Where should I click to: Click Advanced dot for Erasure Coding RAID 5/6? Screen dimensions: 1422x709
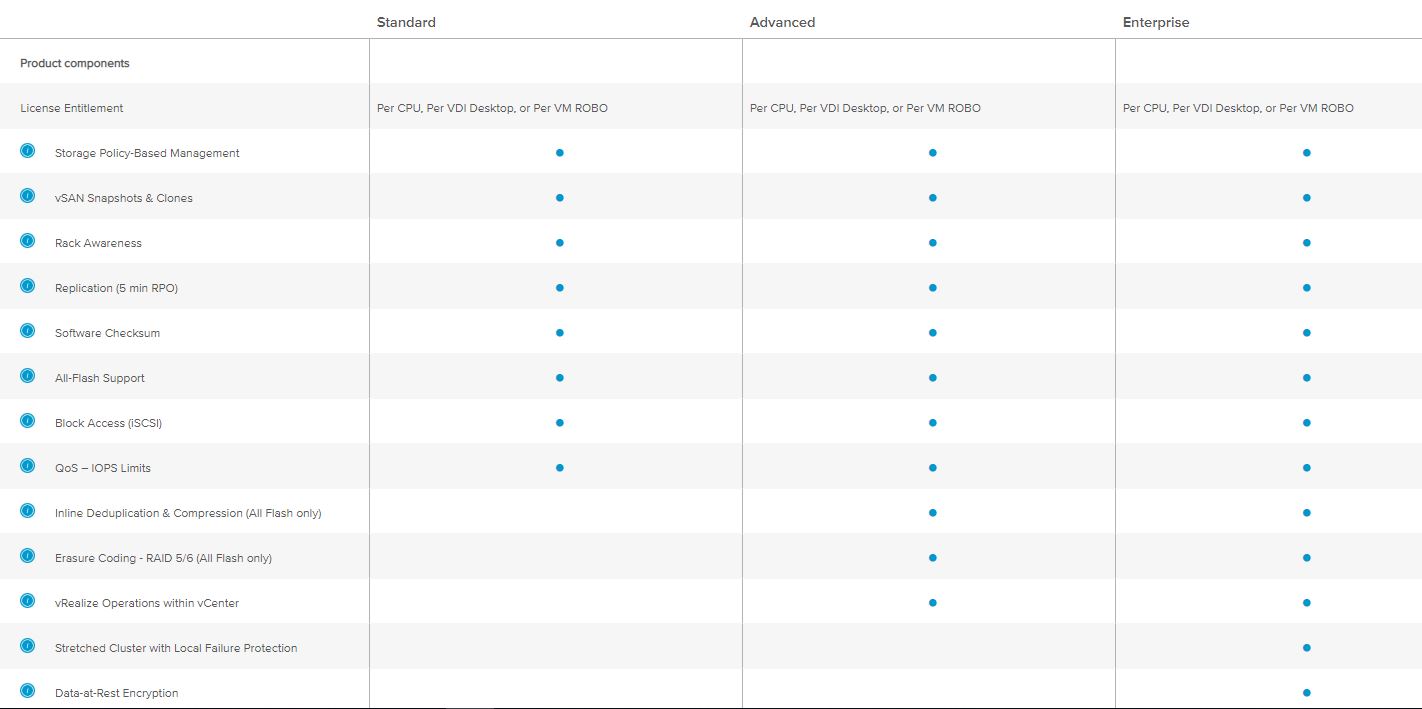(x=933, y=558)
